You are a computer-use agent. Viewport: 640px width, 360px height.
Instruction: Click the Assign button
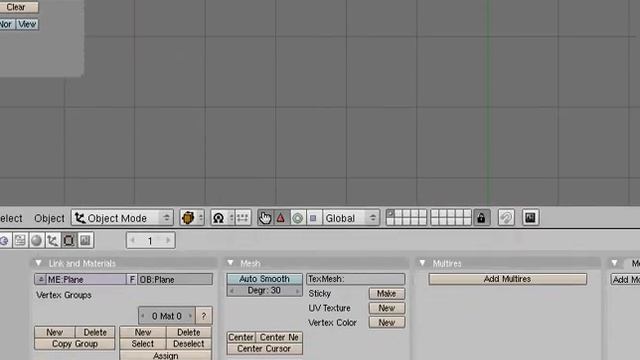[166, 355]
